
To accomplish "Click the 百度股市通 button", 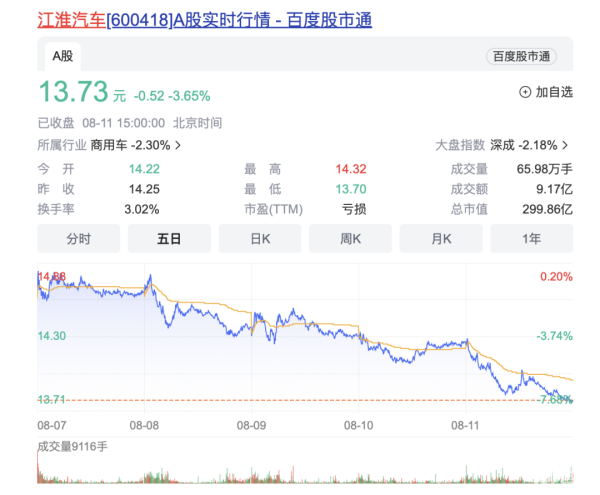I will click(x=521, y=56).
